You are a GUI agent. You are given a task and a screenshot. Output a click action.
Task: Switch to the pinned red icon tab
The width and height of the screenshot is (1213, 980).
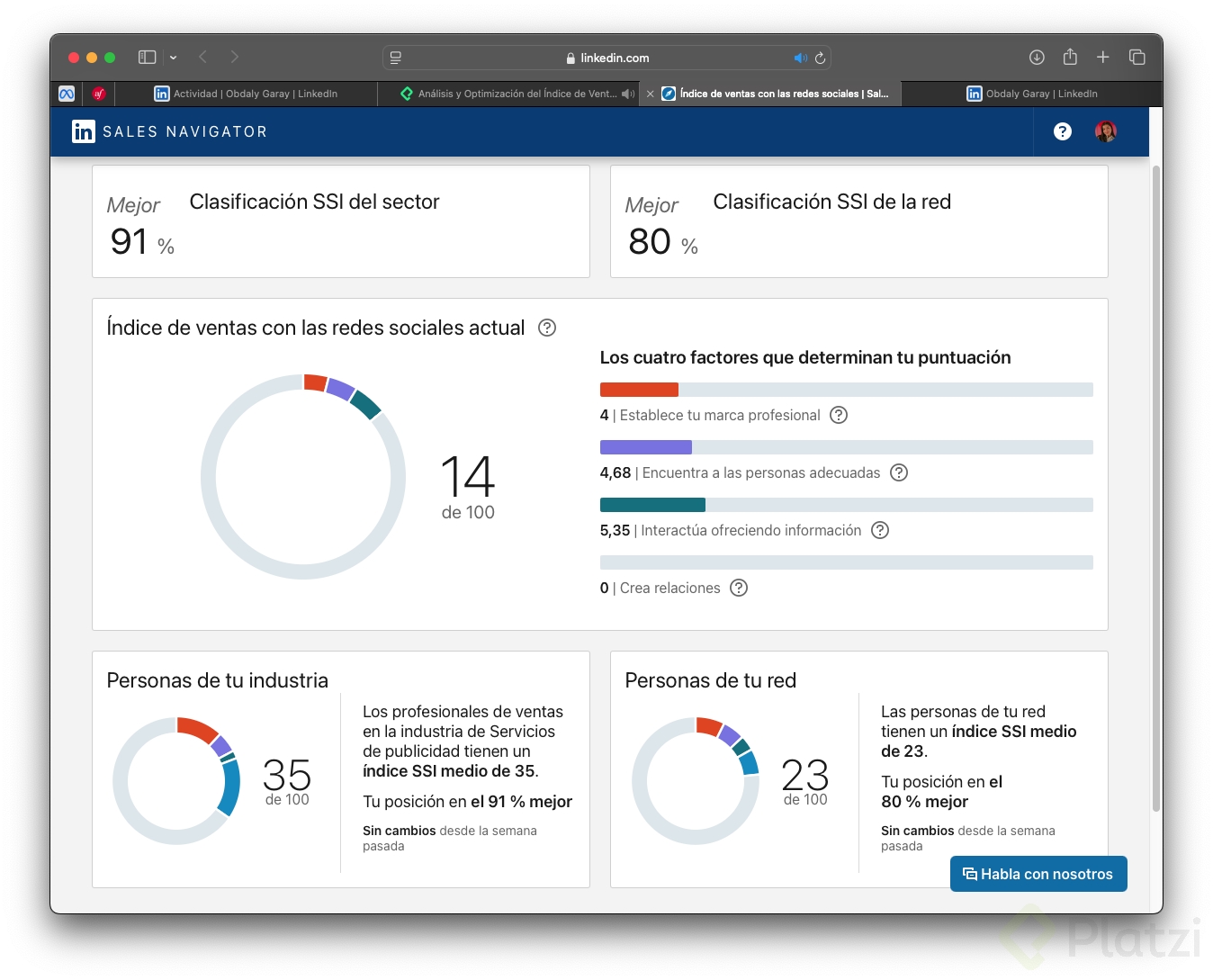pos(99,94)
